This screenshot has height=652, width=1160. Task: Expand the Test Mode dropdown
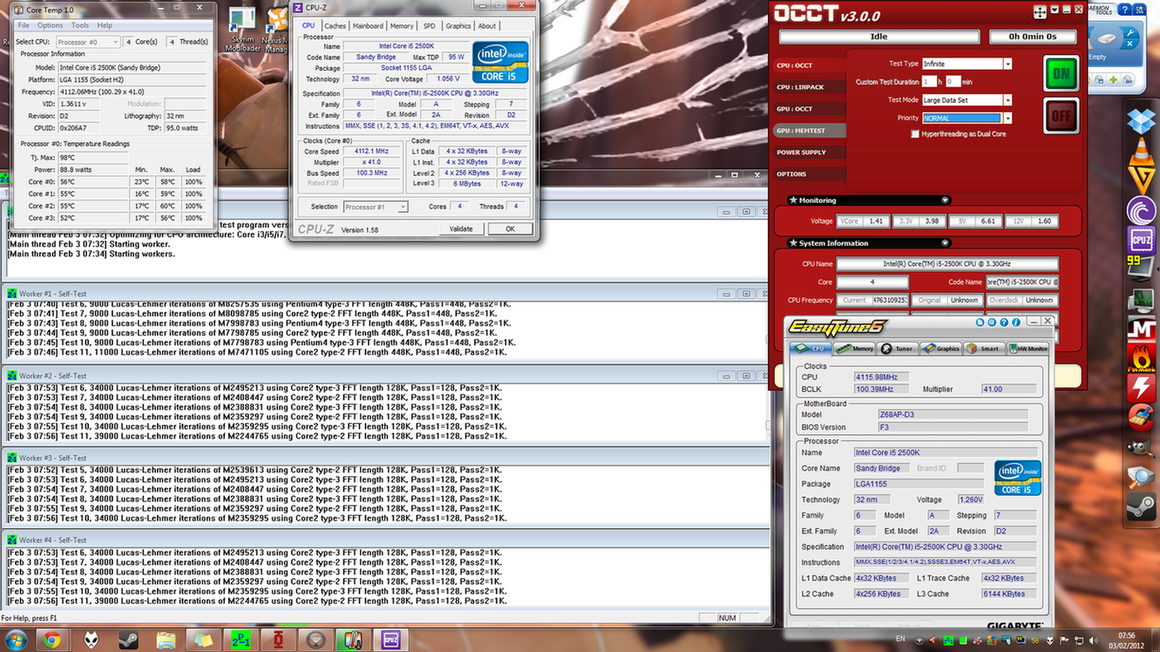(x=1007, y=100)
